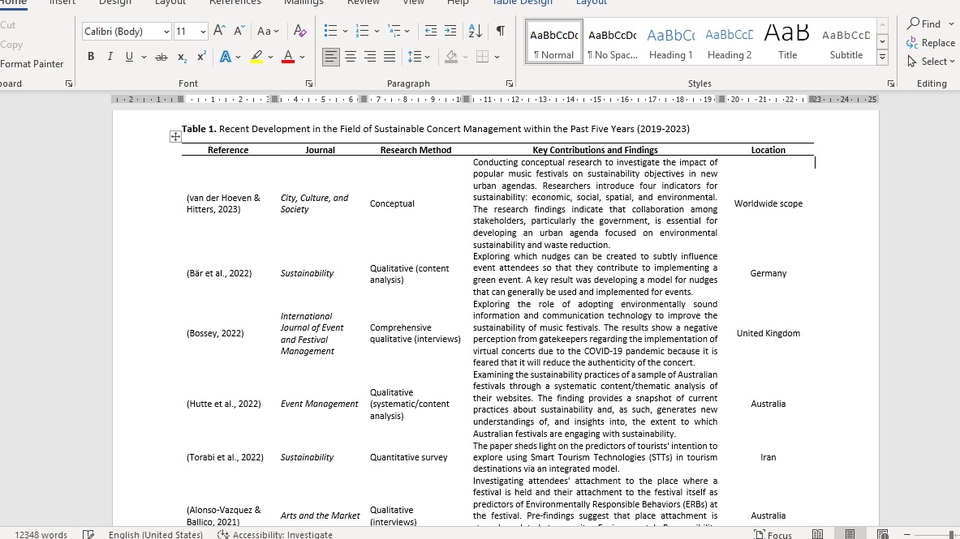Toggle bold formatting
Image resolution: width=960 pixels, height=539 pixels.
pyautogui.click(x=91, y=57)
